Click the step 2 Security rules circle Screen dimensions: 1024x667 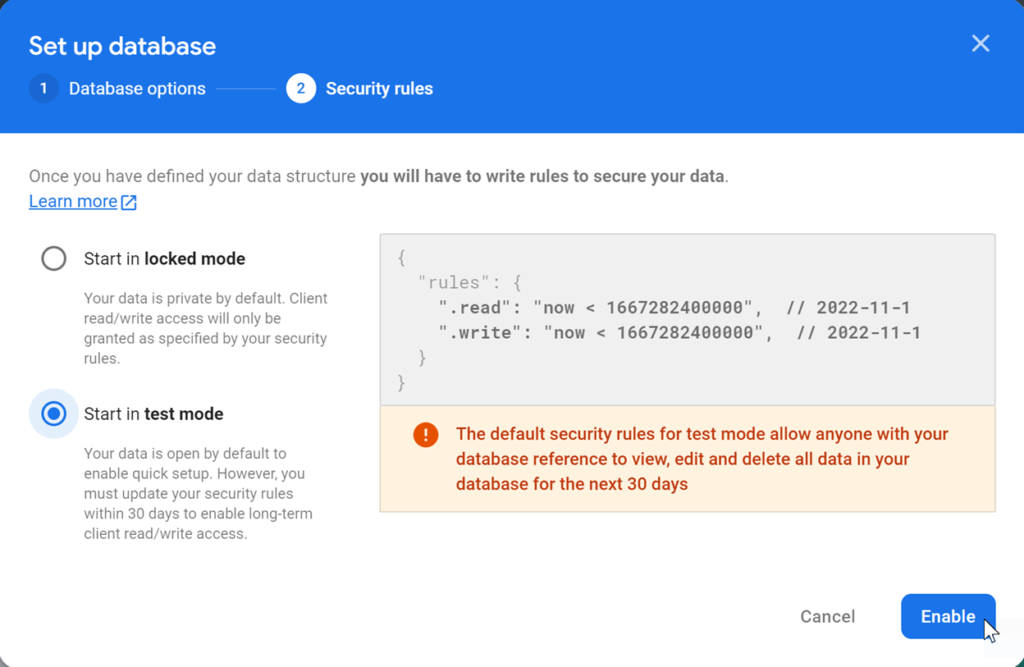click(301, 88)
